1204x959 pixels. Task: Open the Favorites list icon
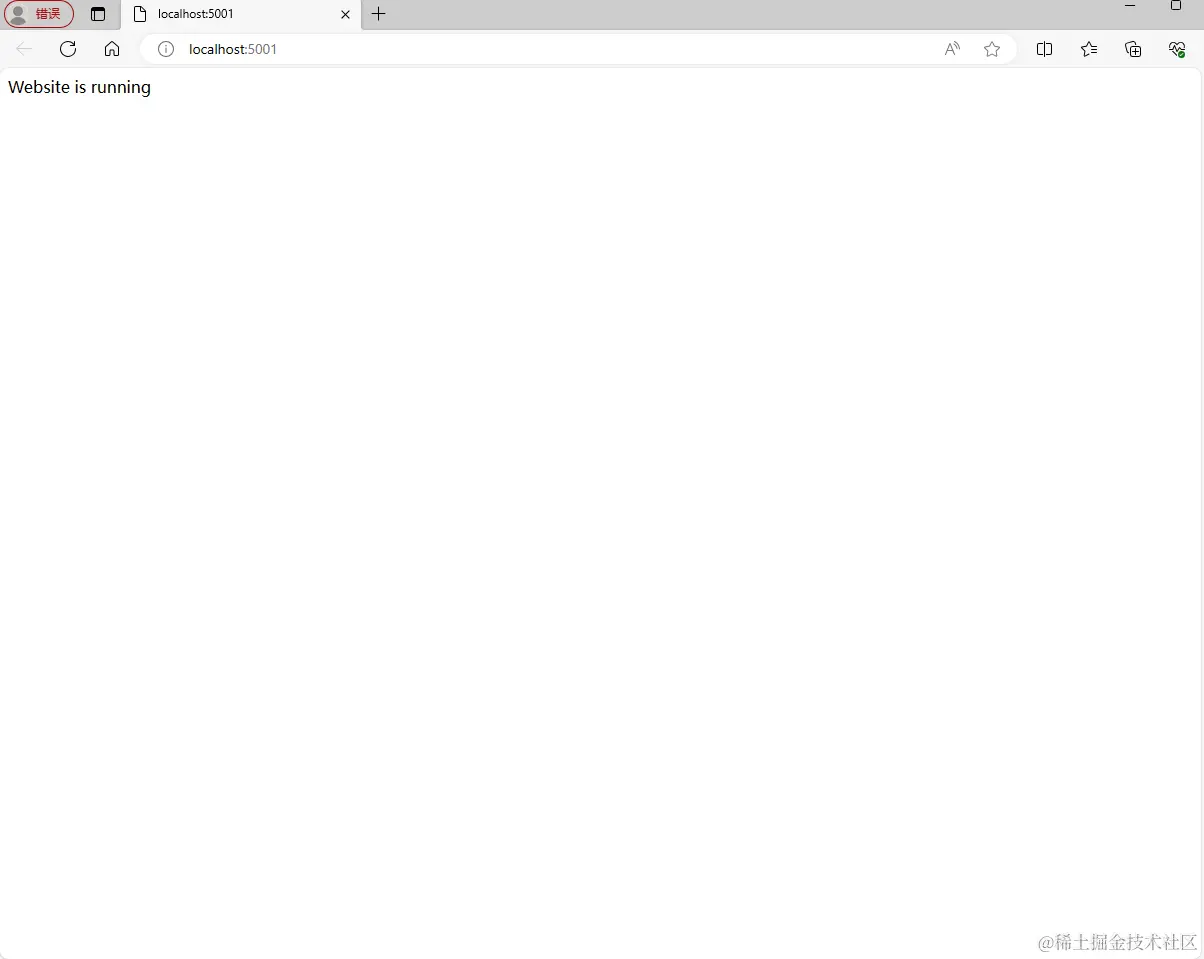coord(1089,49)
